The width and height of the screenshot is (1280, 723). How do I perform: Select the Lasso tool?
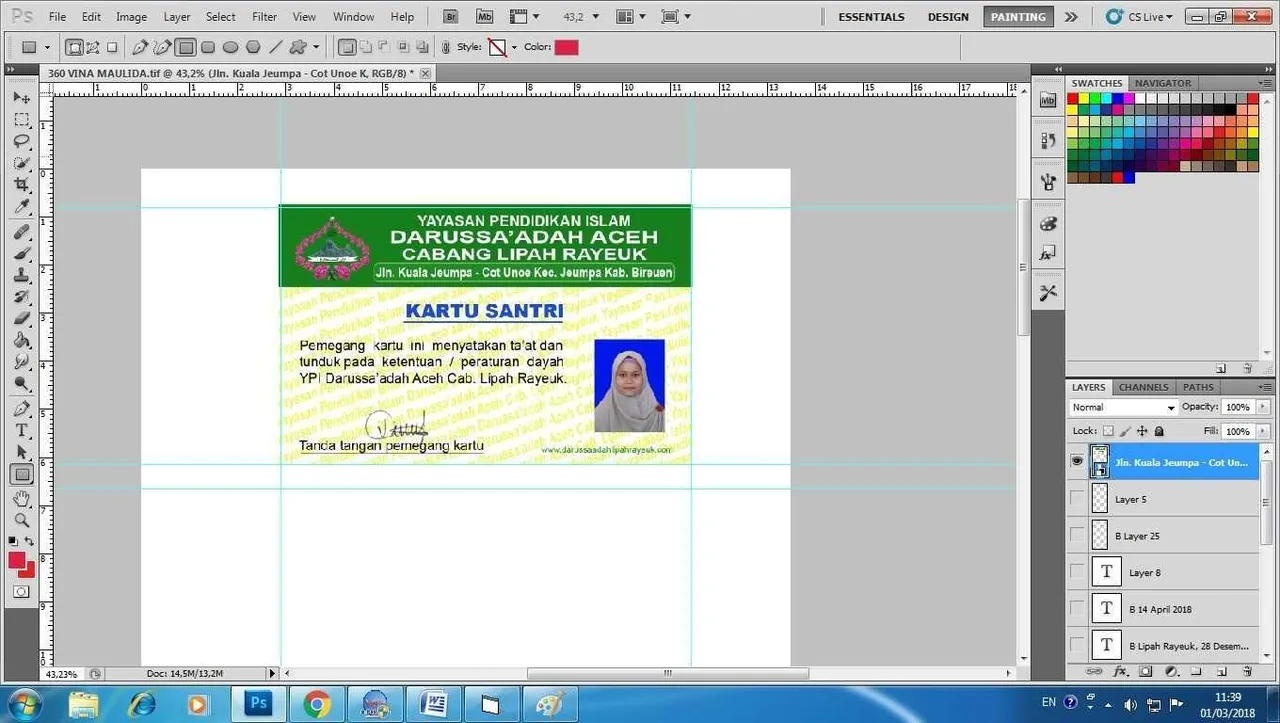point(22,141)
